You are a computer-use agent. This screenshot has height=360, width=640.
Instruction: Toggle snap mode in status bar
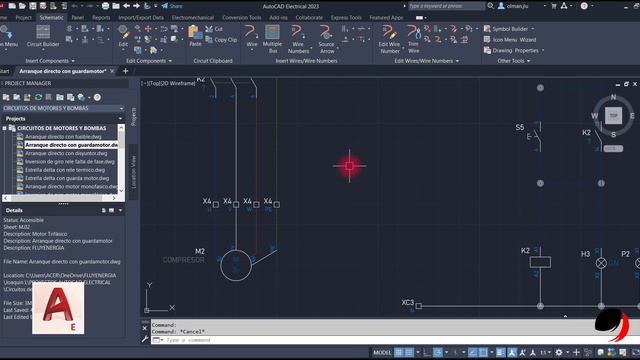click(409, 352)
